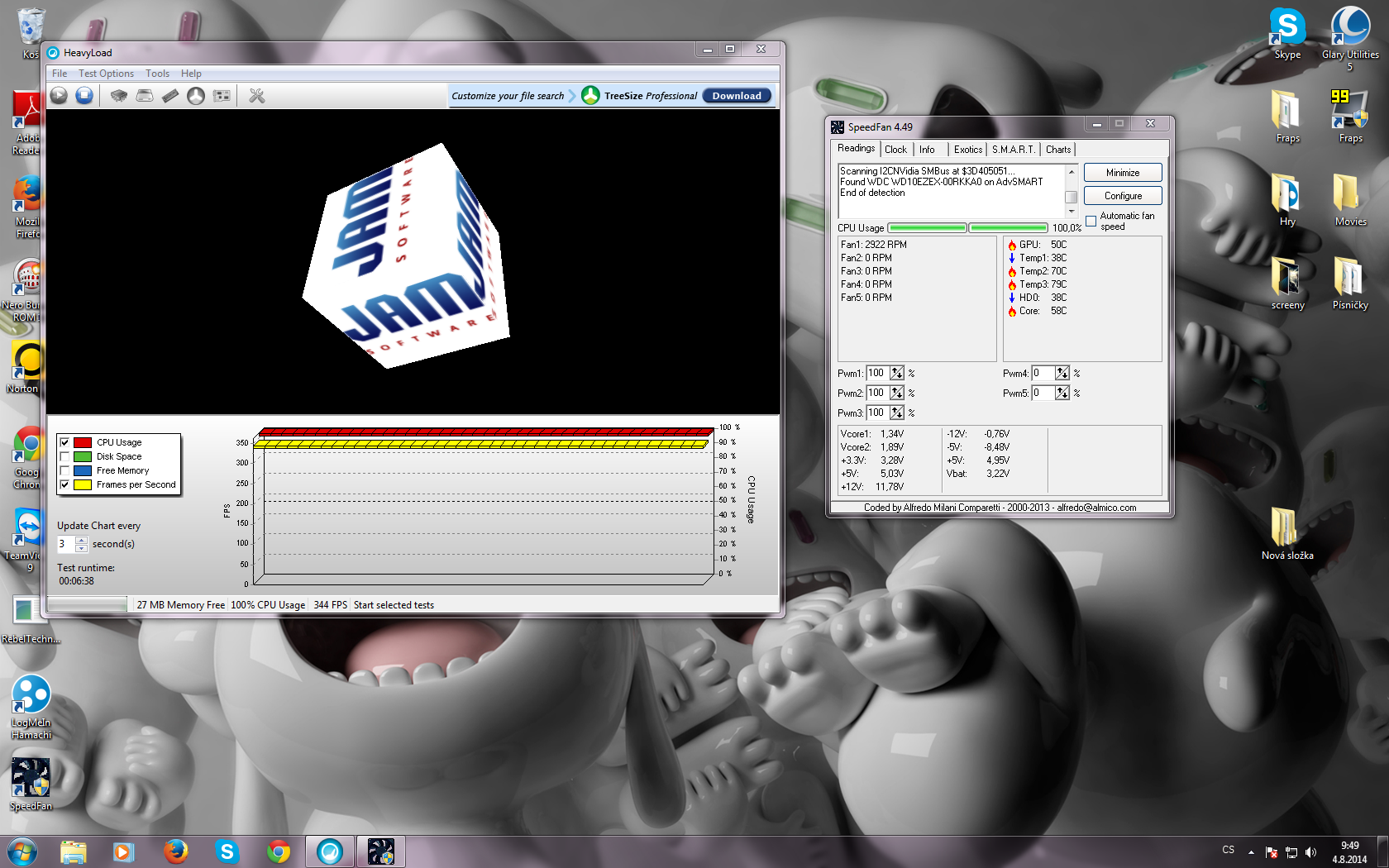Switch to the Charts tab in SpeedFan

tap(1058, 150)
